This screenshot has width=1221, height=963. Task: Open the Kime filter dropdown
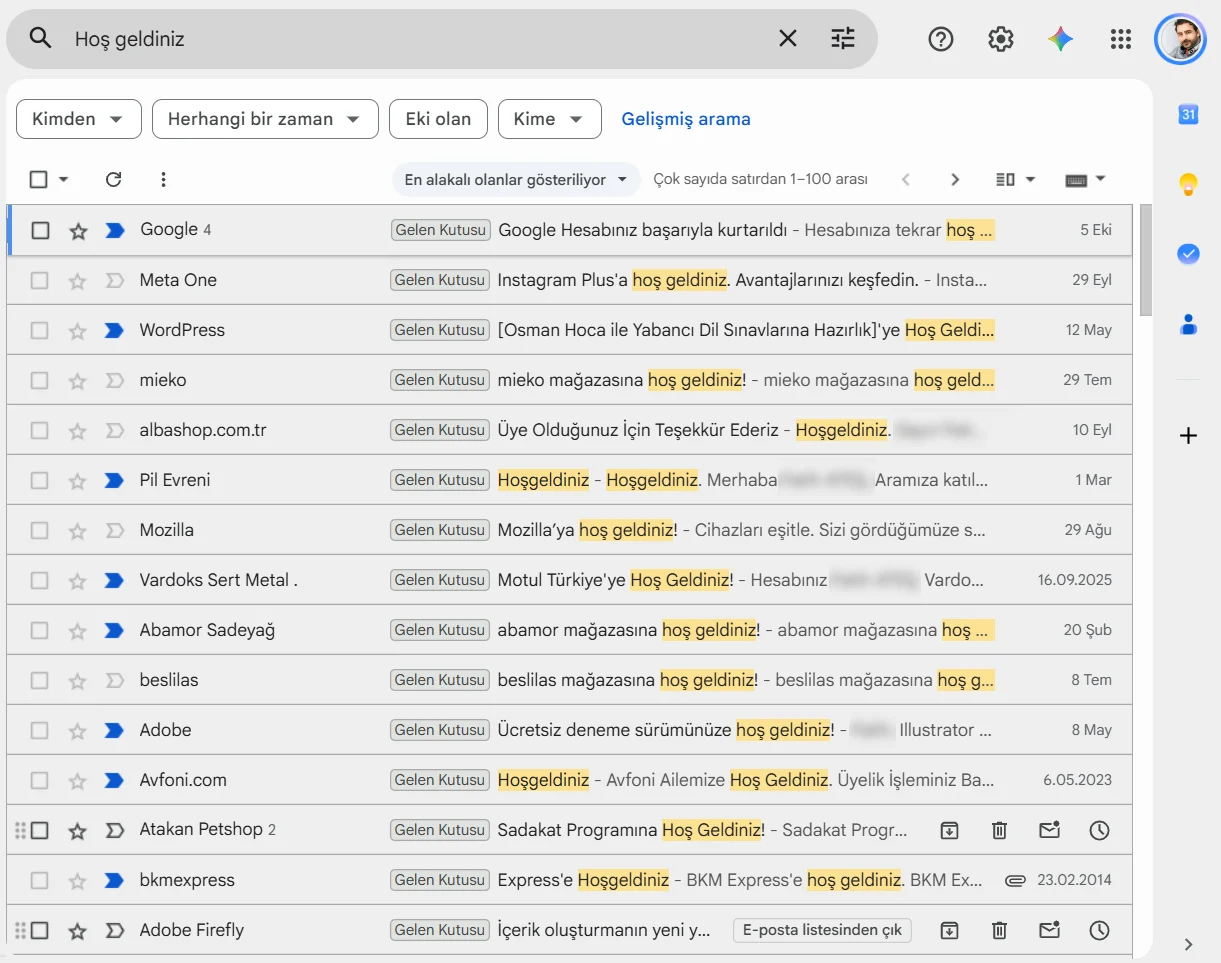pyautogui.click(x=550, y=119)
